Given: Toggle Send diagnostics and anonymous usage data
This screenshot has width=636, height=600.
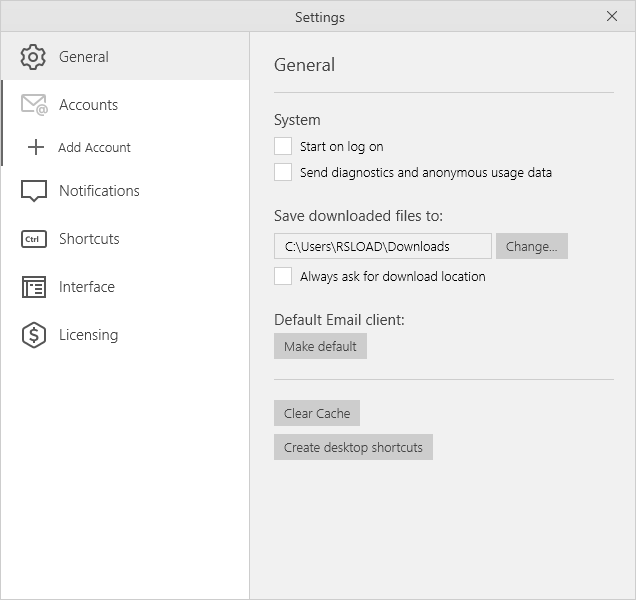Looking at the screenshot, I should click(x=283, y=172).
